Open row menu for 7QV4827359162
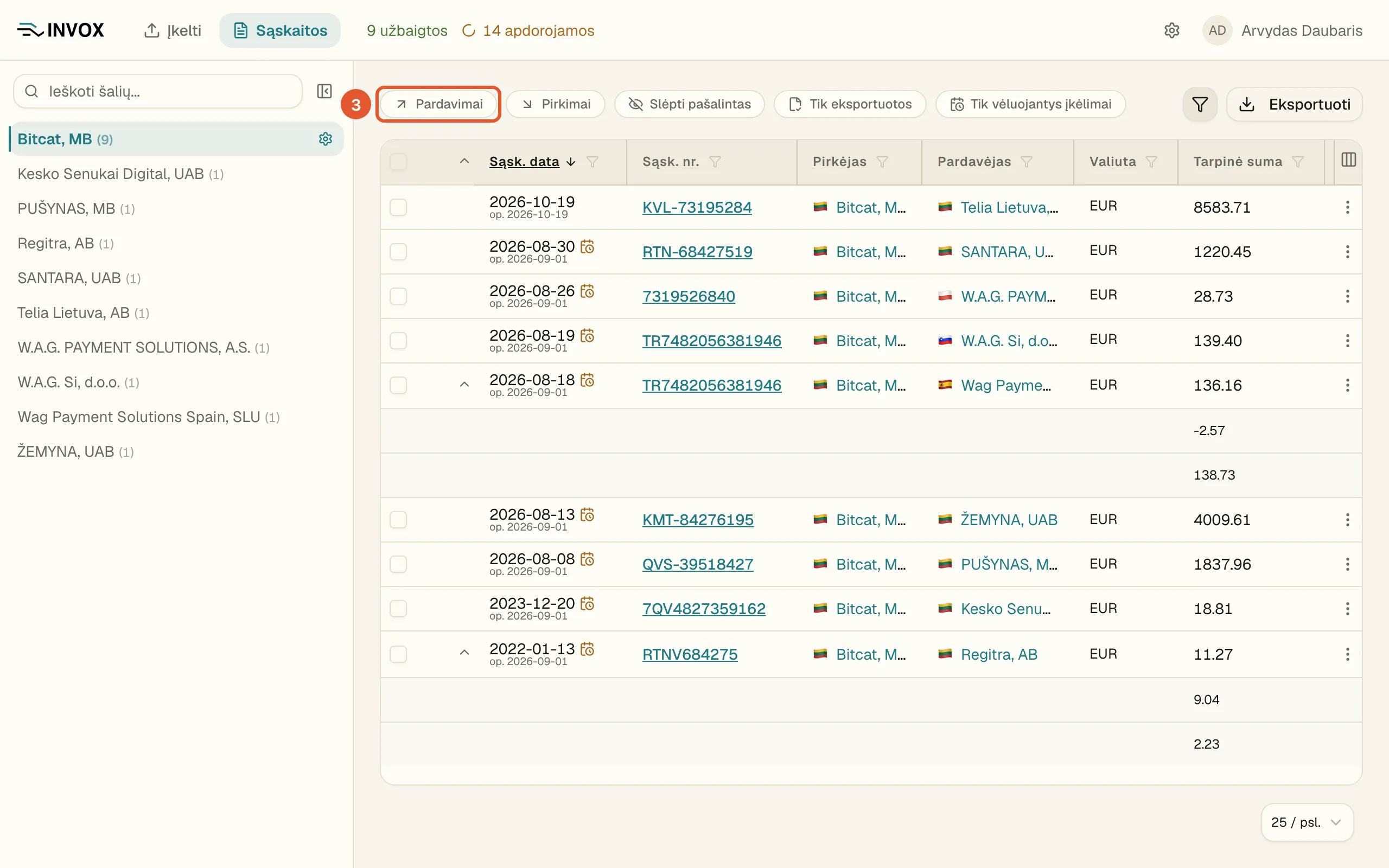The width and height of the screenshot is (1389, 868). pyautogui.click(x=1347, y=609)
